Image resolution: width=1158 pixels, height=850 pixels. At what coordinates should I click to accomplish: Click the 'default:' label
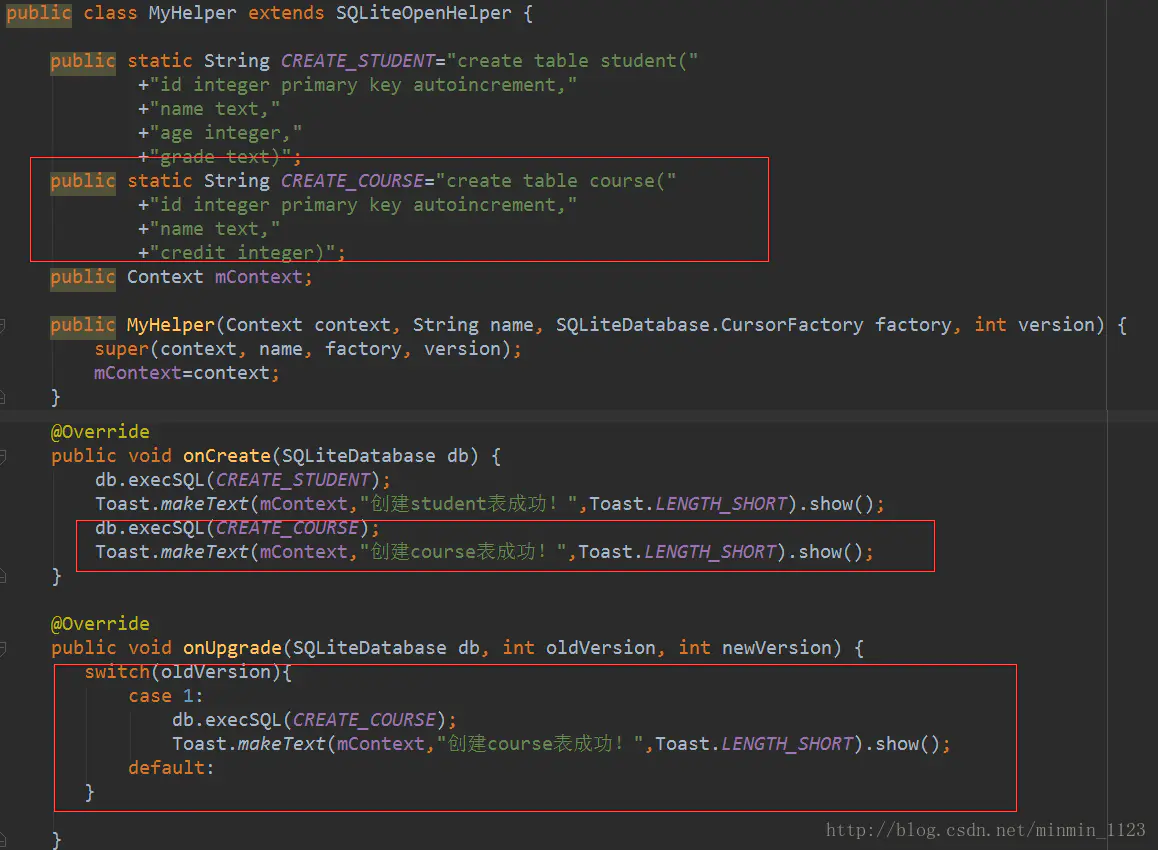[171, 768]
